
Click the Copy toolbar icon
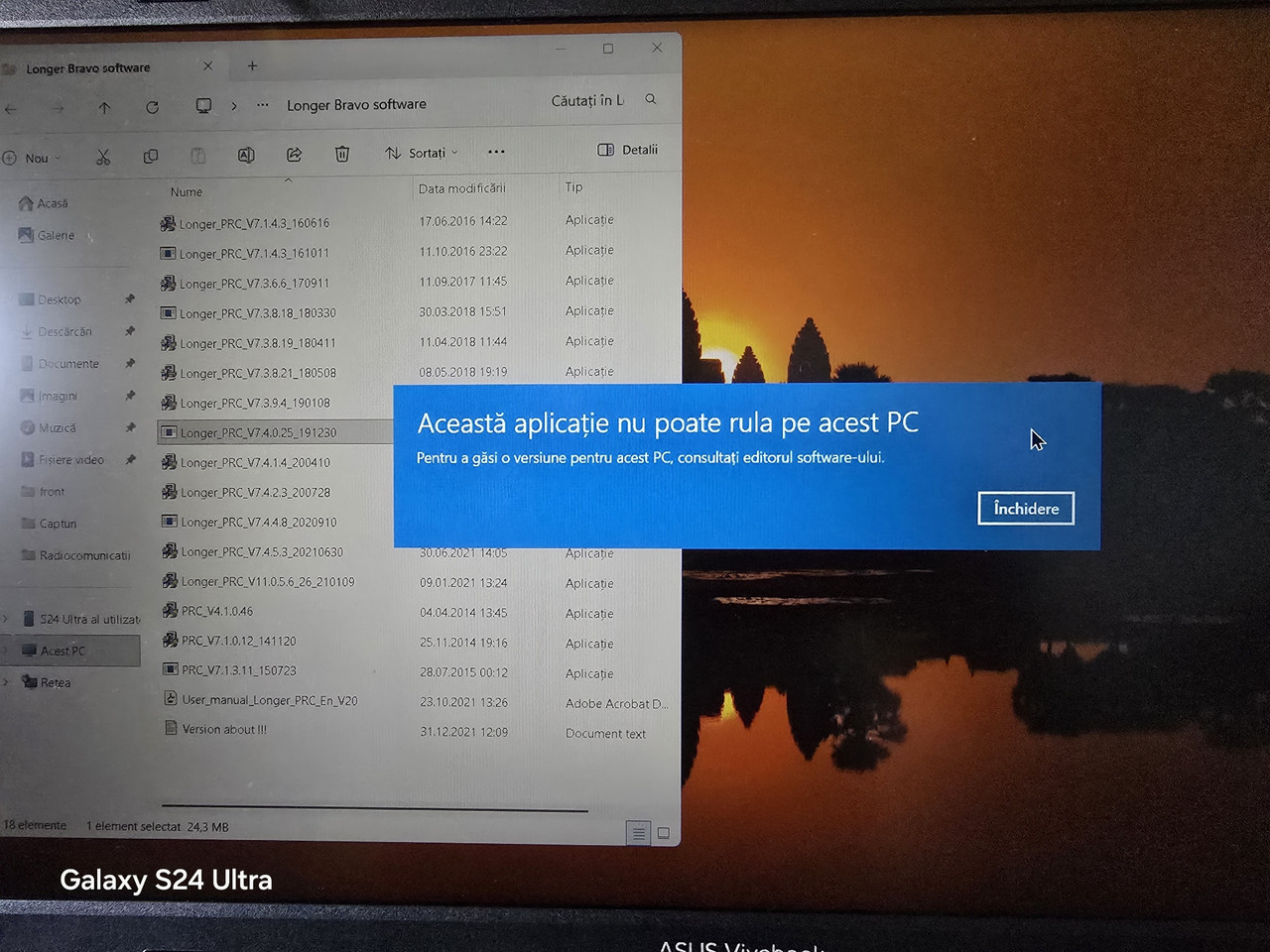151,157
